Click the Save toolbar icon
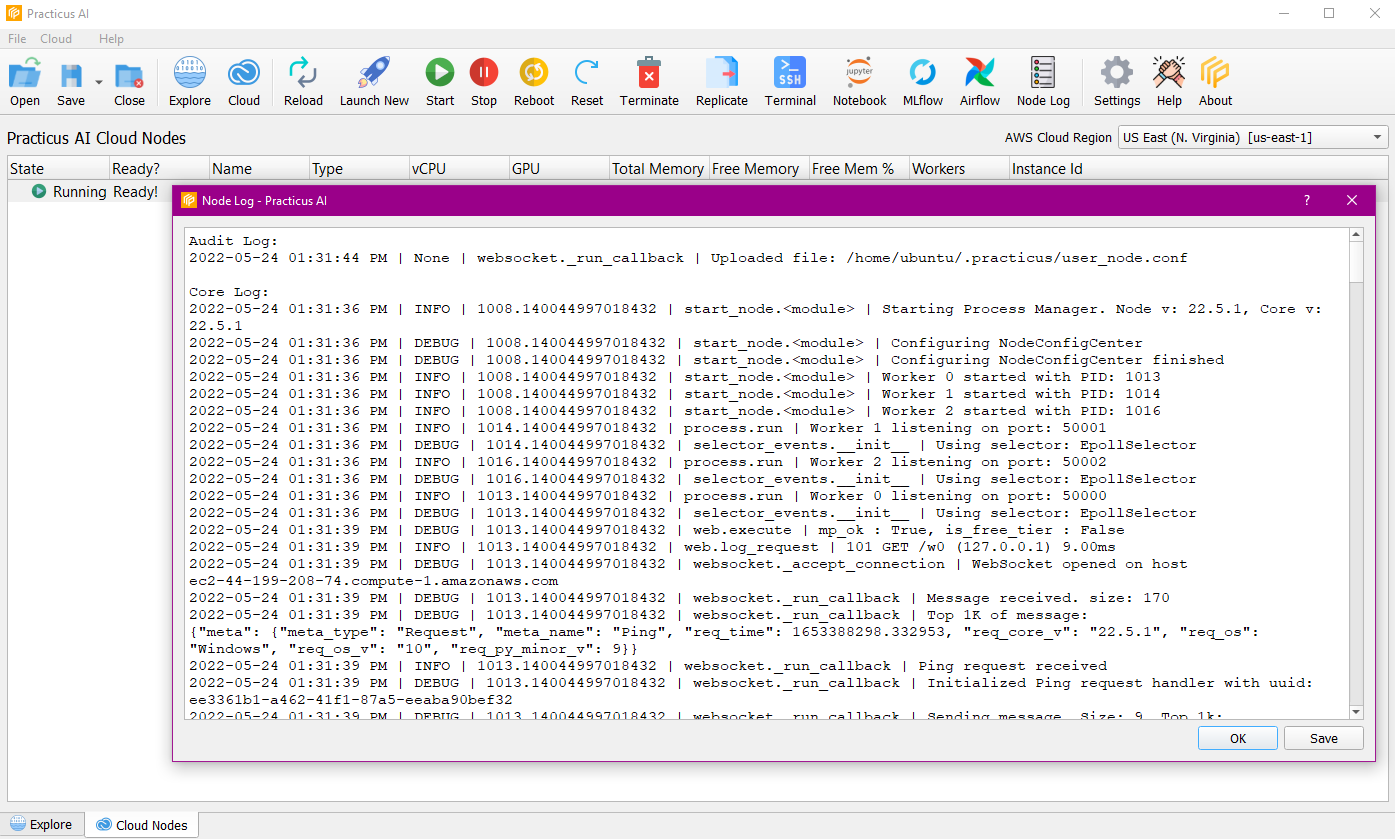This screenshot has width=1395, height=839. click(x=71, y=81)
